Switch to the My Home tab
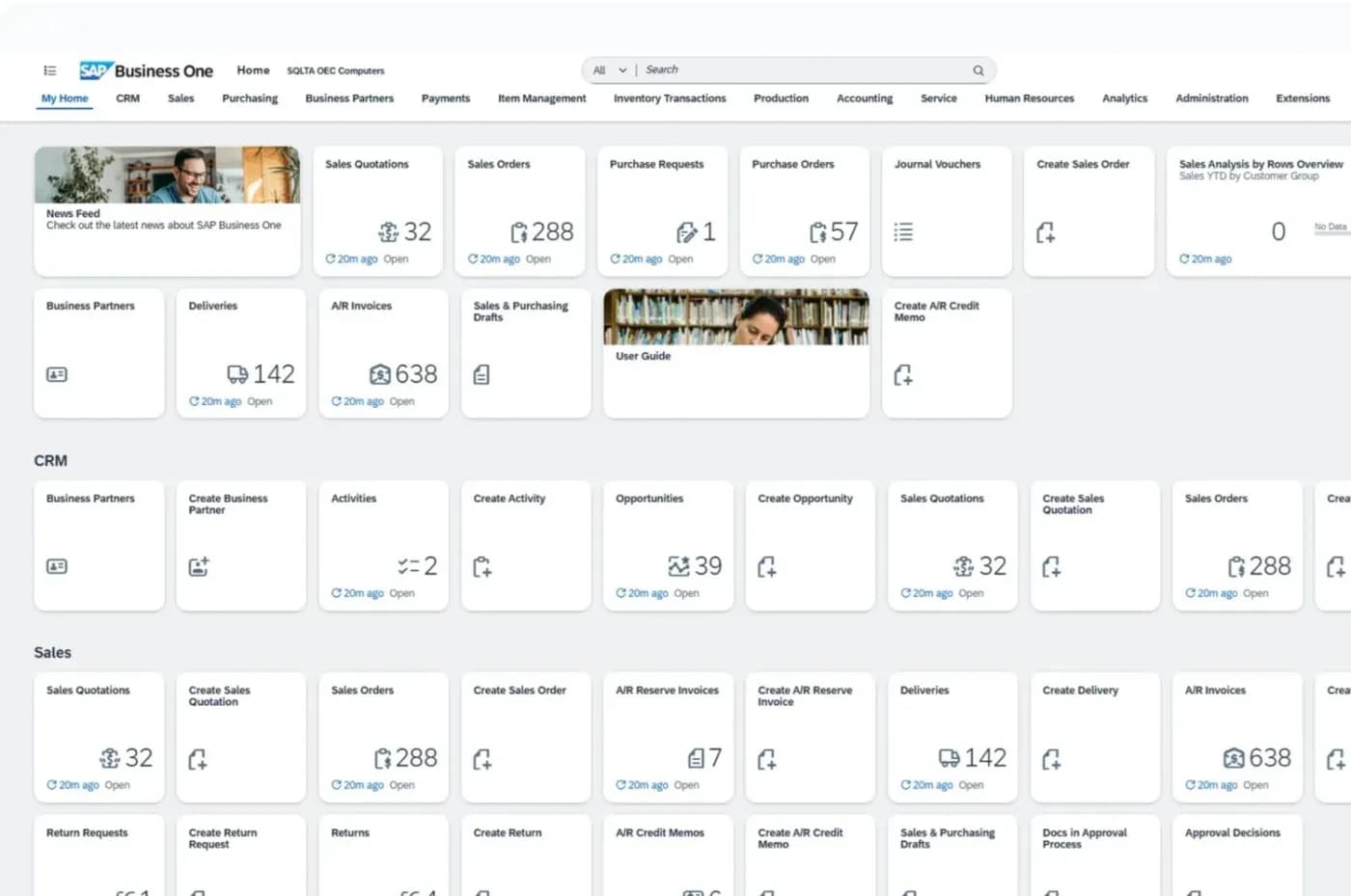The width and height of the screenshot is (1351, 896). pos(65,98)
